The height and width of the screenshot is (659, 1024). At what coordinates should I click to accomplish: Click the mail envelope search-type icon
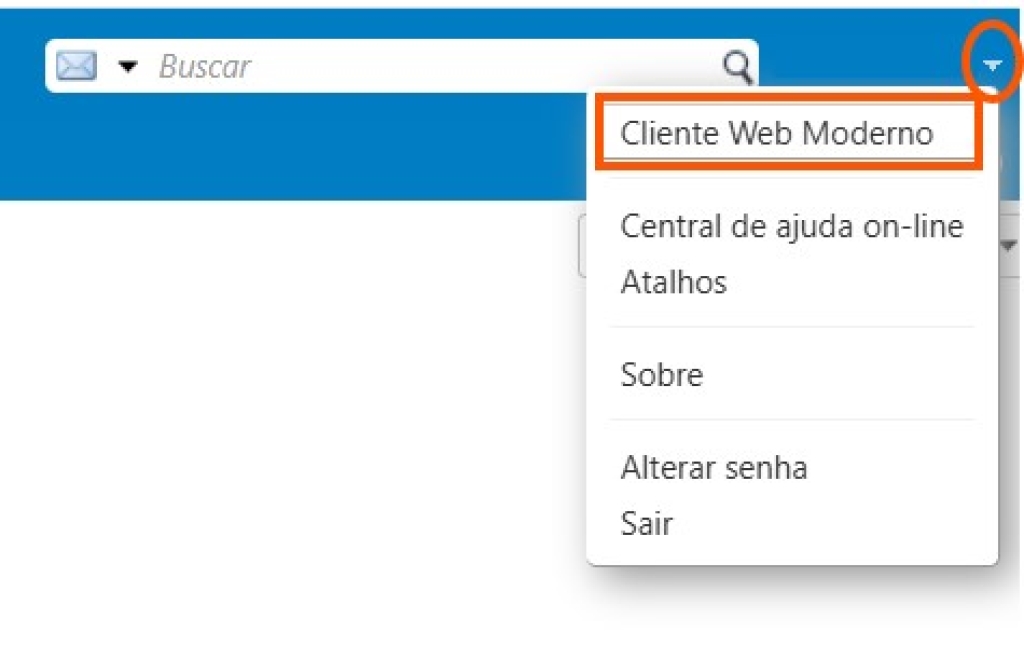pos(76,67)
